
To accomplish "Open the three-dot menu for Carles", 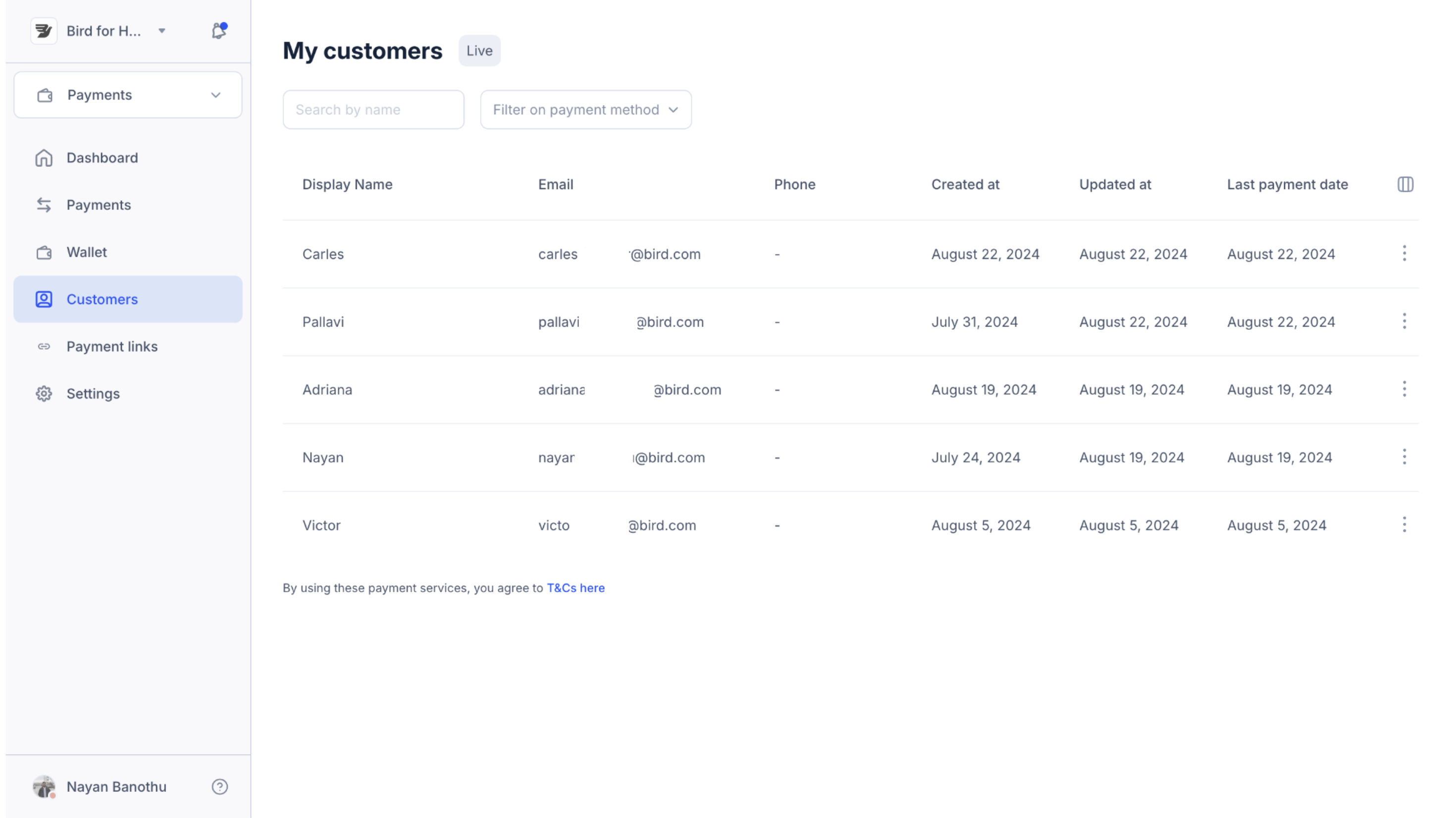I will tap(1404, 253).
